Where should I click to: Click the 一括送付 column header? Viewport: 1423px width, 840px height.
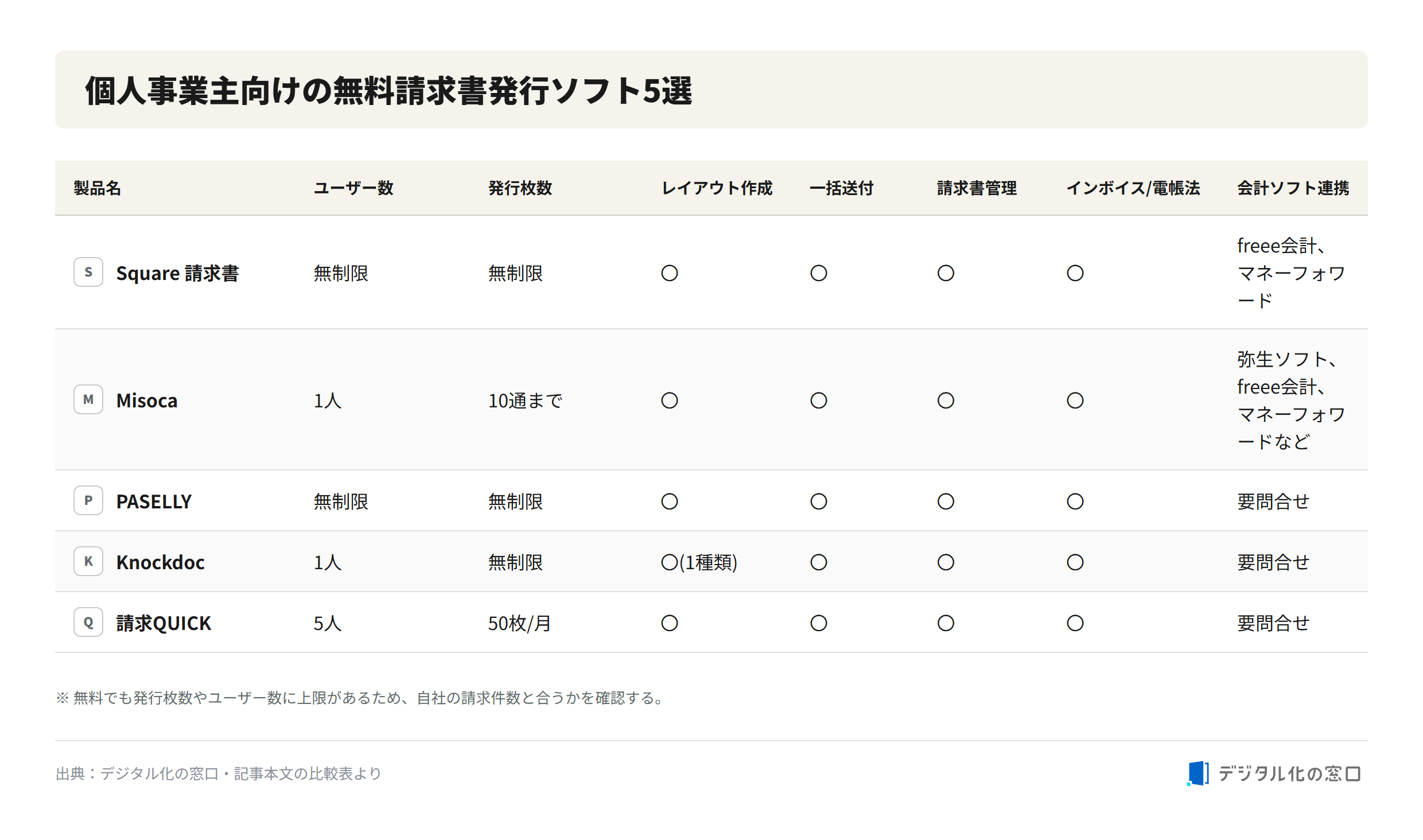[842, 188]
